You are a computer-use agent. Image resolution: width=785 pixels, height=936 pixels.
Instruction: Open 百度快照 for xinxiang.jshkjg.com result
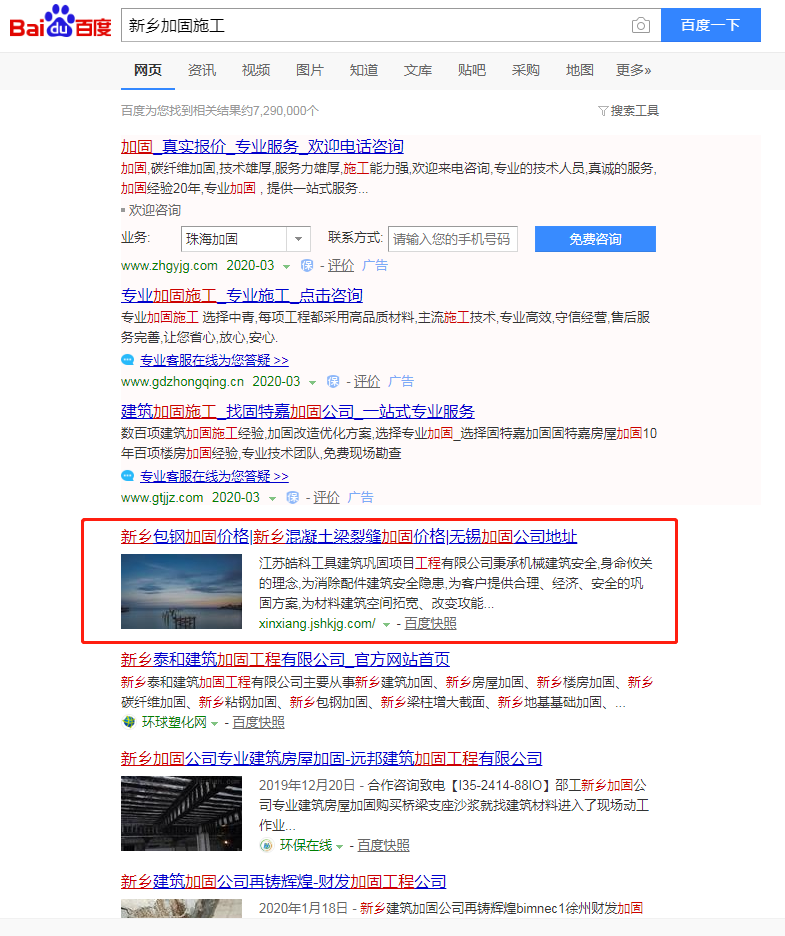pyautogui.click(x=430, y=623)
